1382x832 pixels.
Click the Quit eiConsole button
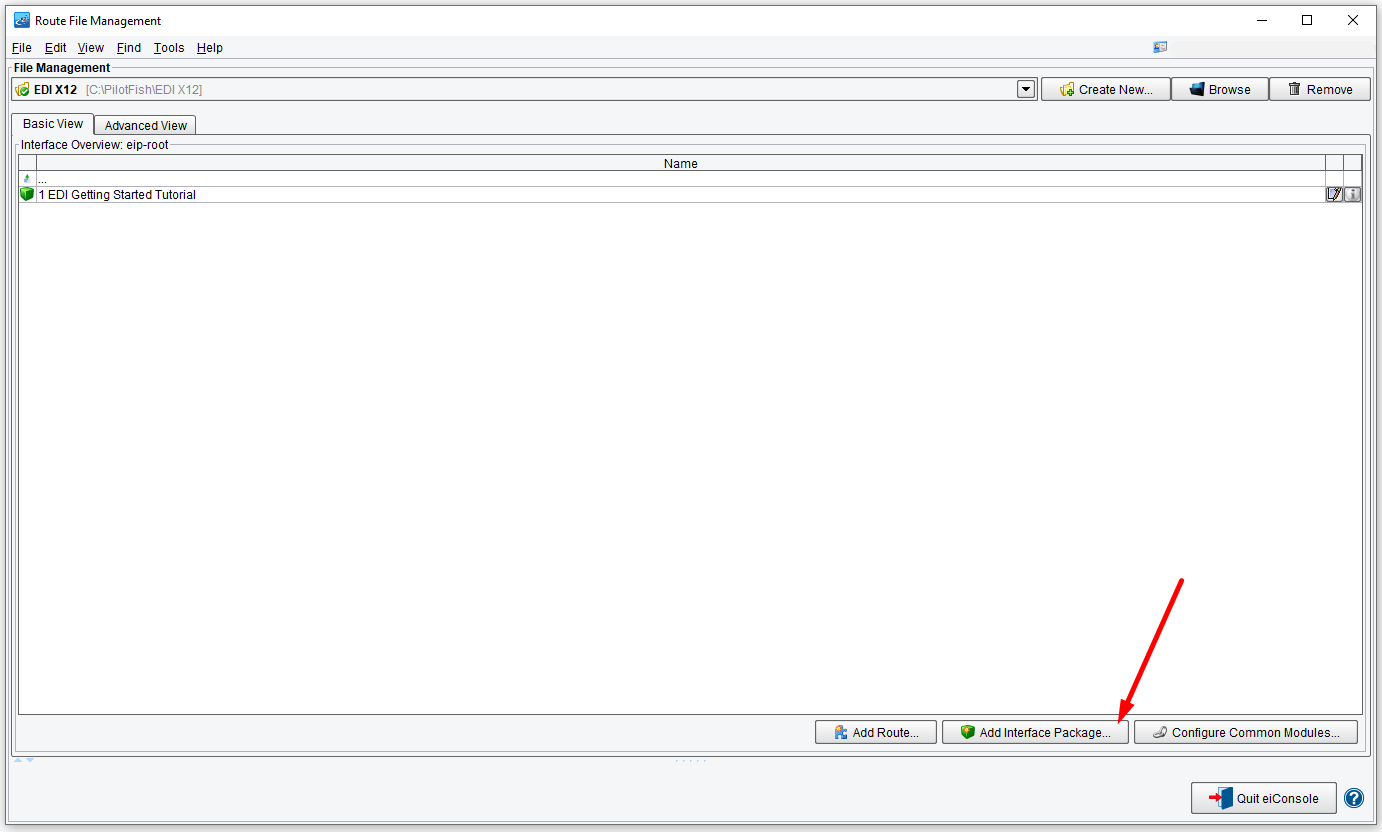(1263, 798)
